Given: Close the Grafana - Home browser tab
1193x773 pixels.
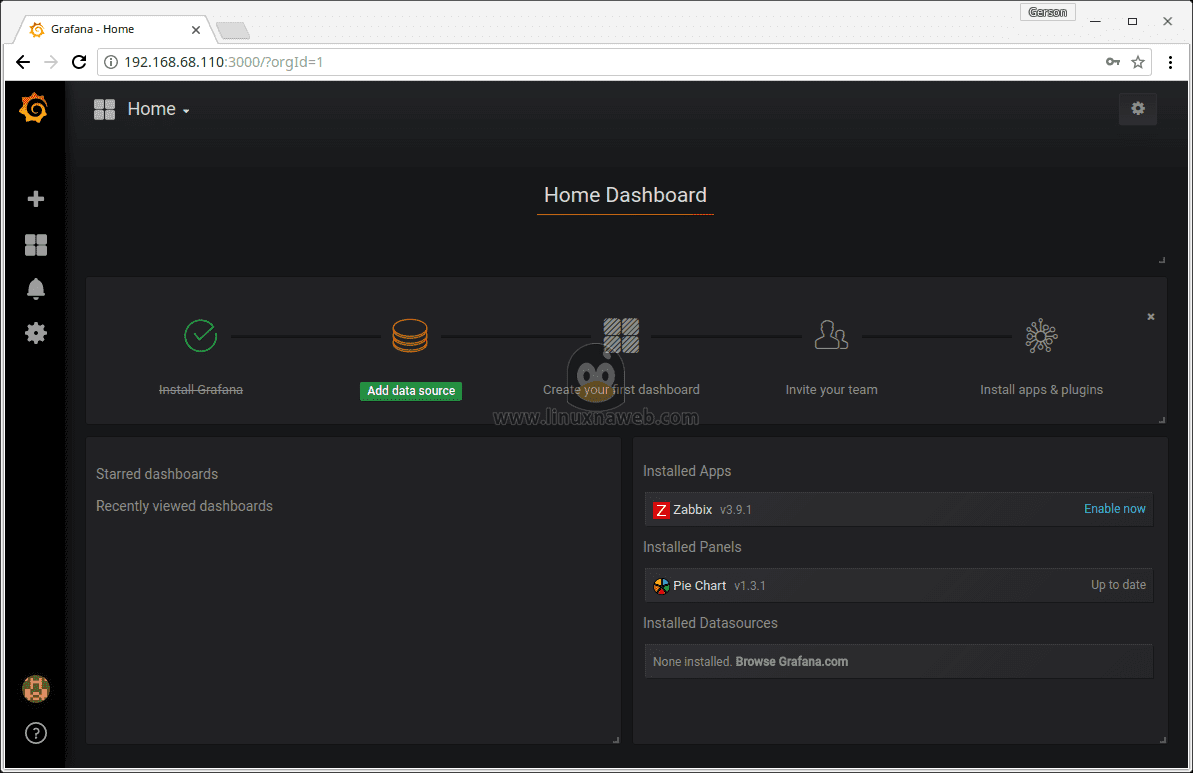Looking at the screenshot, I should pyautogui.click(x=196, y=30).
